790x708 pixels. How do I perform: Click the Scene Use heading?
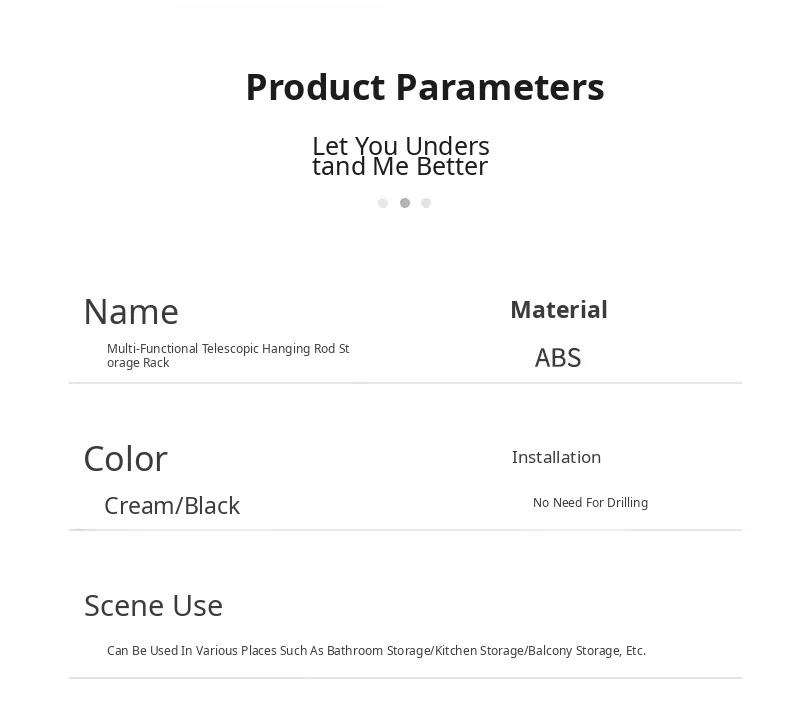click(153, 606)
